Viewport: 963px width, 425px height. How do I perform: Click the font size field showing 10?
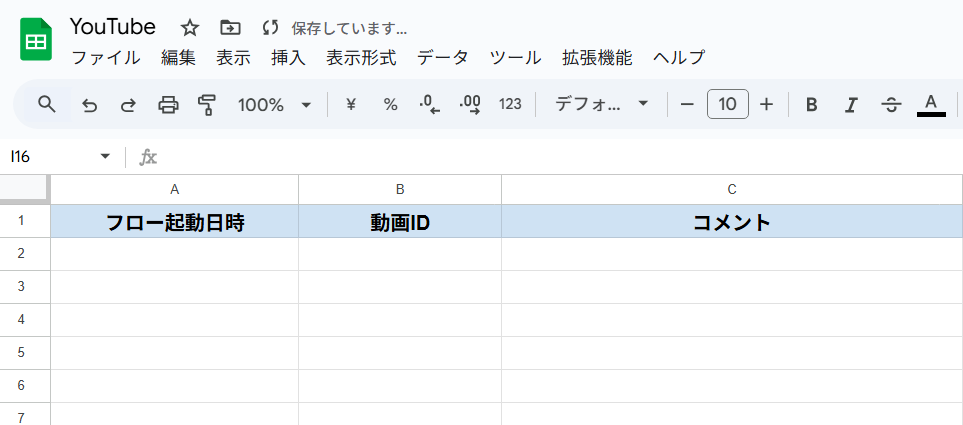click(728, 104)
